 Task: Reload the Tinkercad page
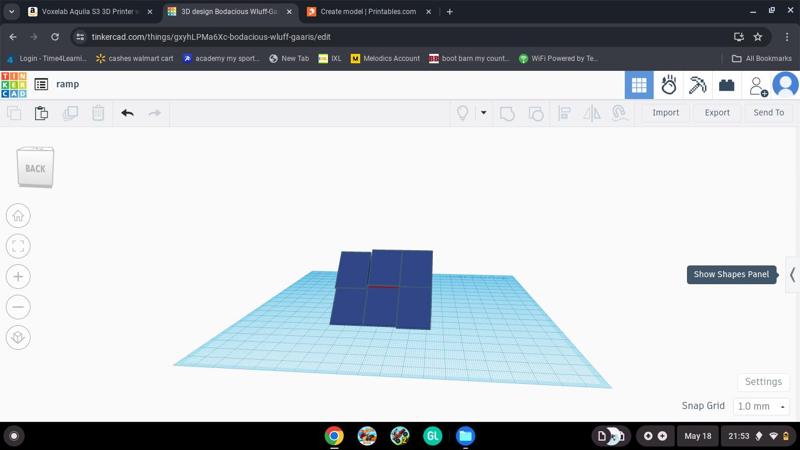coord(55,37)
